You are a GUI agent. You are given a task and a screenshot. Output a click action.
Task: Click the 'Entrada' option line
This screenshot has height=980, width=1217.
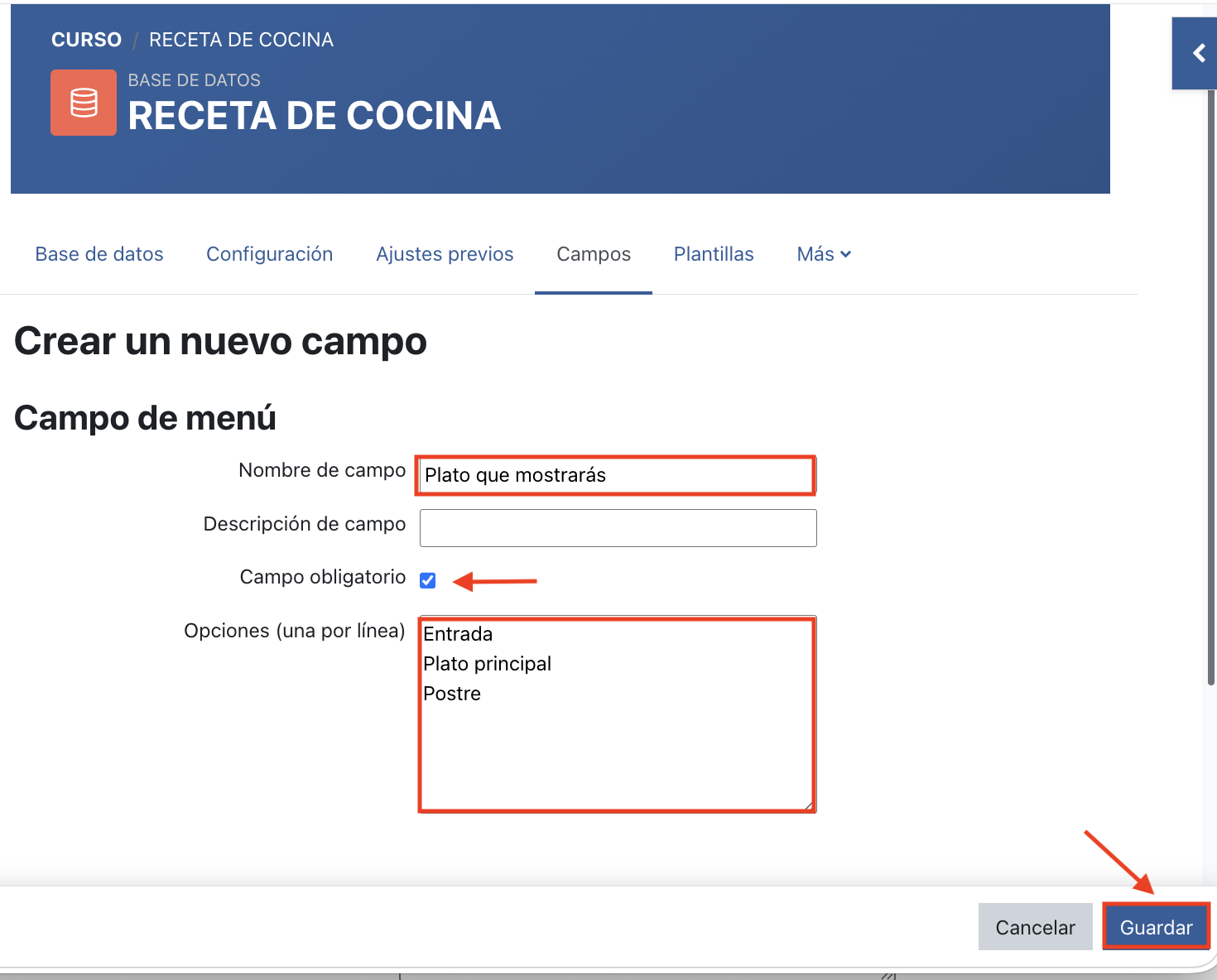pyautogui.click(x=458, y=634)
